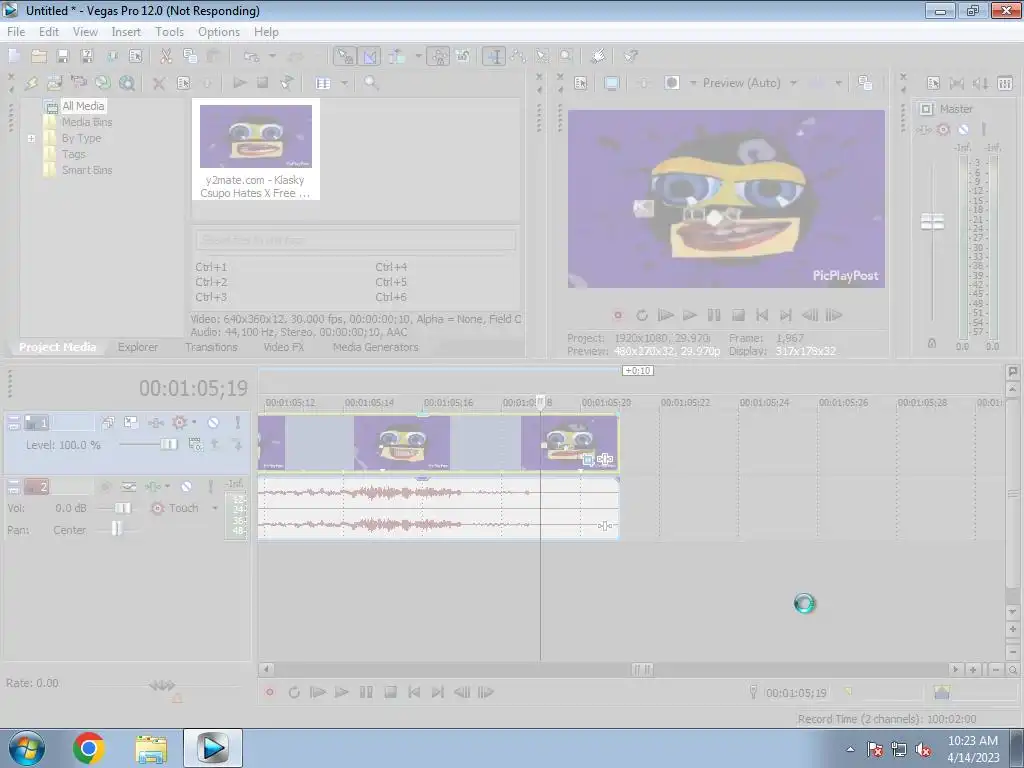Switch to the Explorer tab

pyautogui.click(x=138, y=347)
